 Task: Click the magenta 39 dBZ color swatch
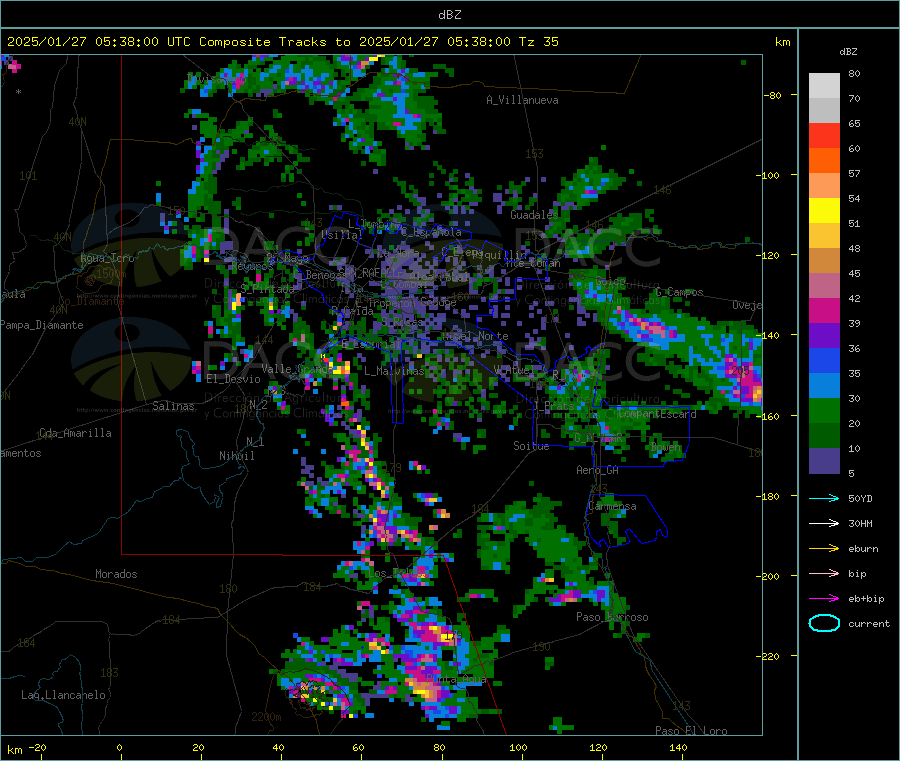(824, 310)
